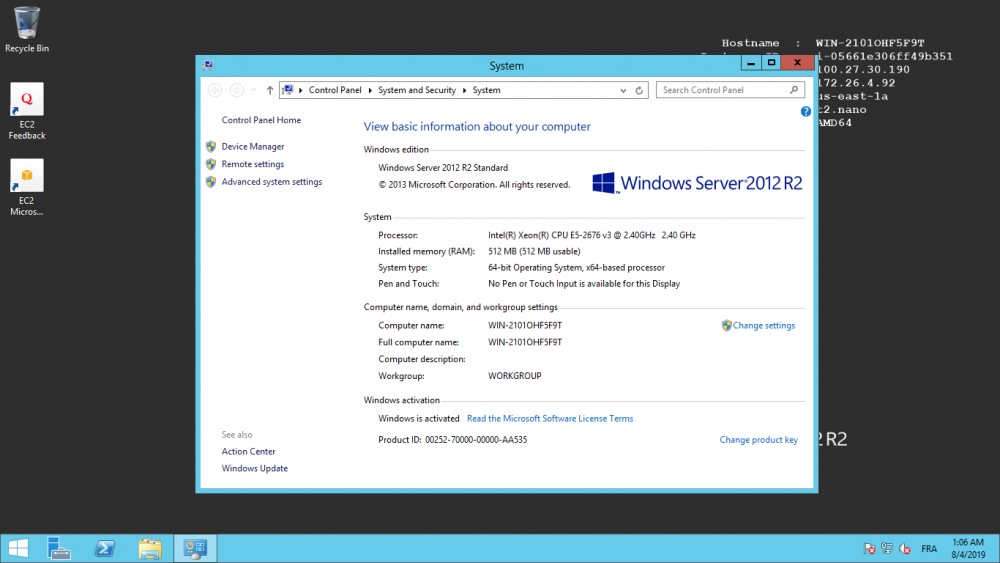Read the Microsoft Software License Terms
The width and height of the screenshot is (1000, 563).
[550, 419]
